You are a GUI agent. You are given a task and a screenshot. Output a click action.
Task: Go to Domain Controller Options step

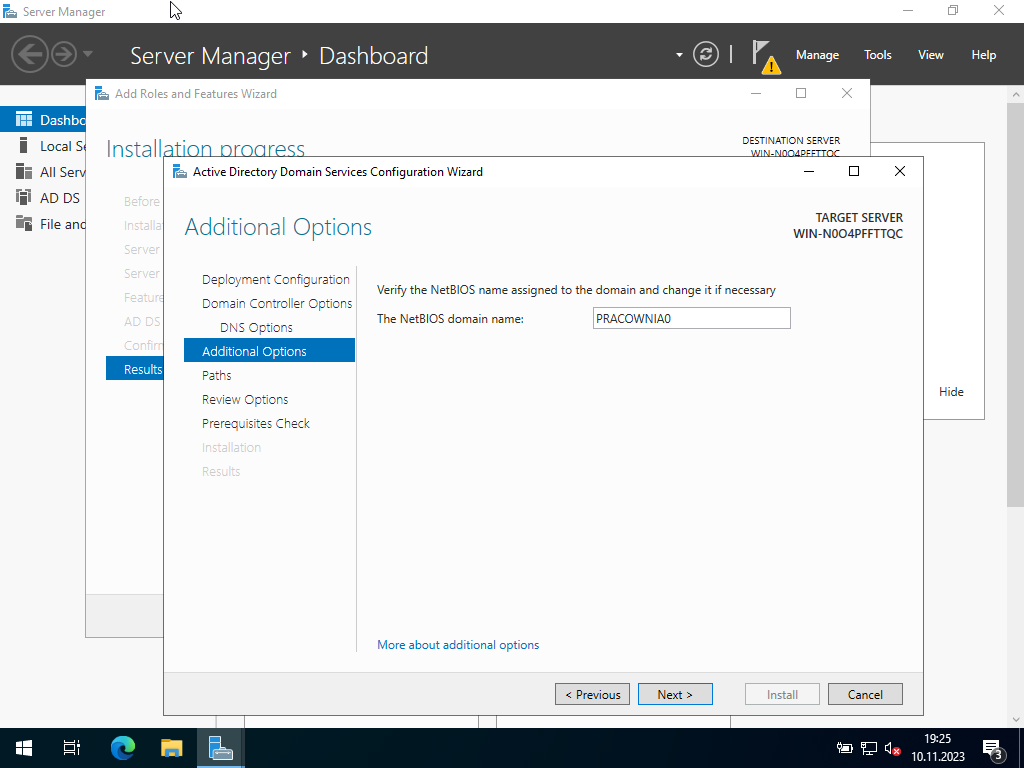pyautogui.click(x=277, y=304)
